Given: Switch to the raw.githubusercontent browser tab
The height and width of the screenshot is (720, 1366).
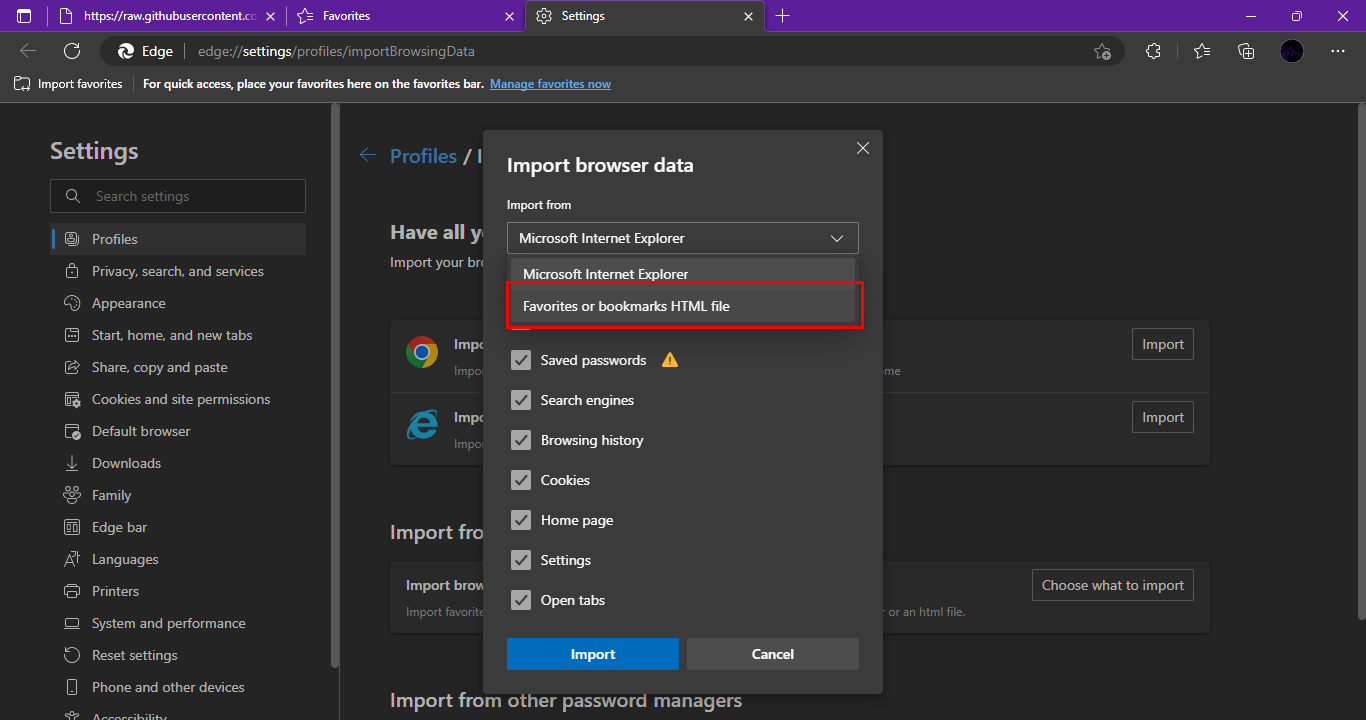Looking at the screenshot, I should pyautogui.click(x=167, y=16).
